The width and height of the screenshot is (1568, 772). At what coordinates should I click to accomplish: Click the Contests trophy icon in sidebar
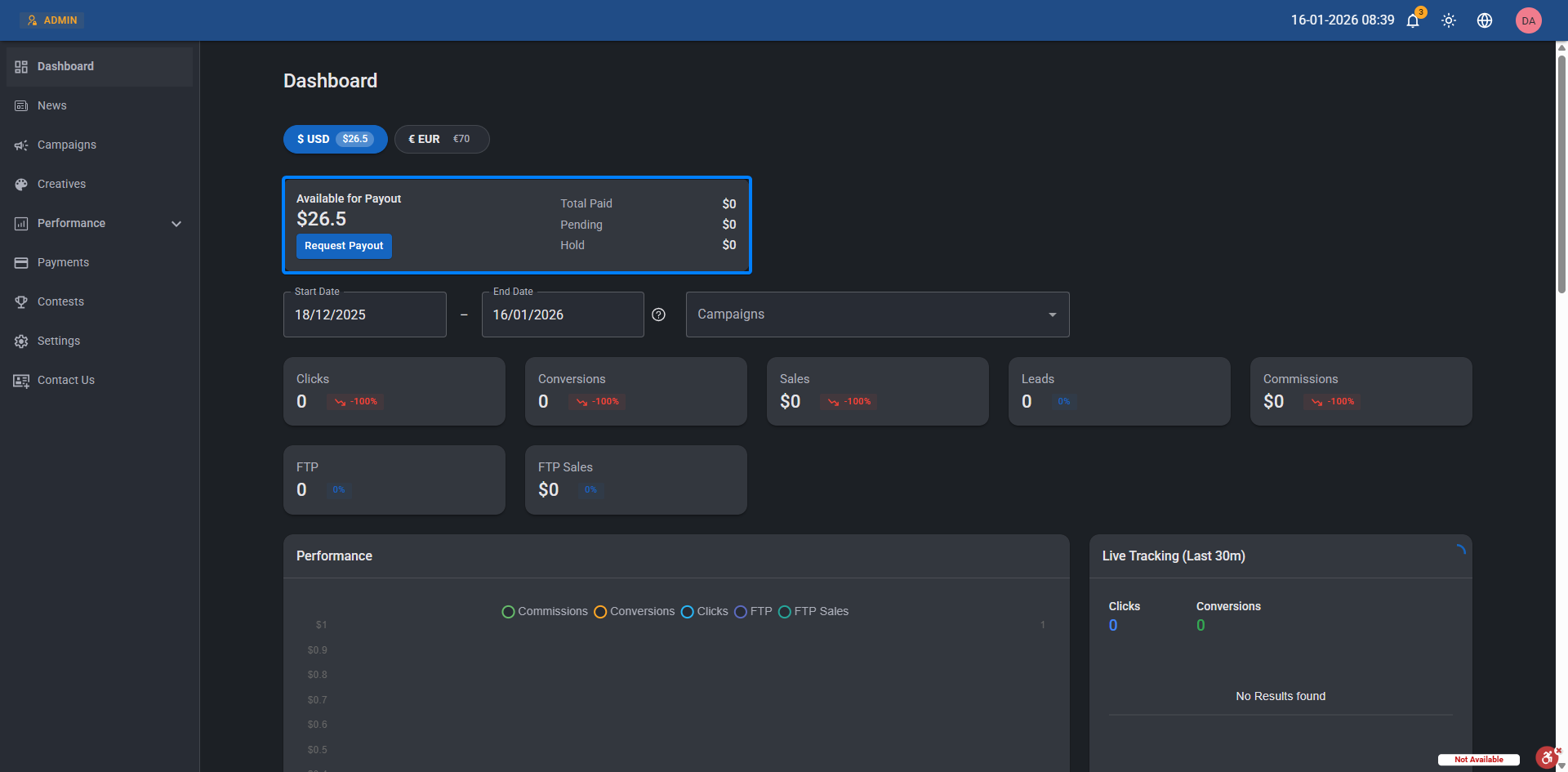tap(21, 302)
